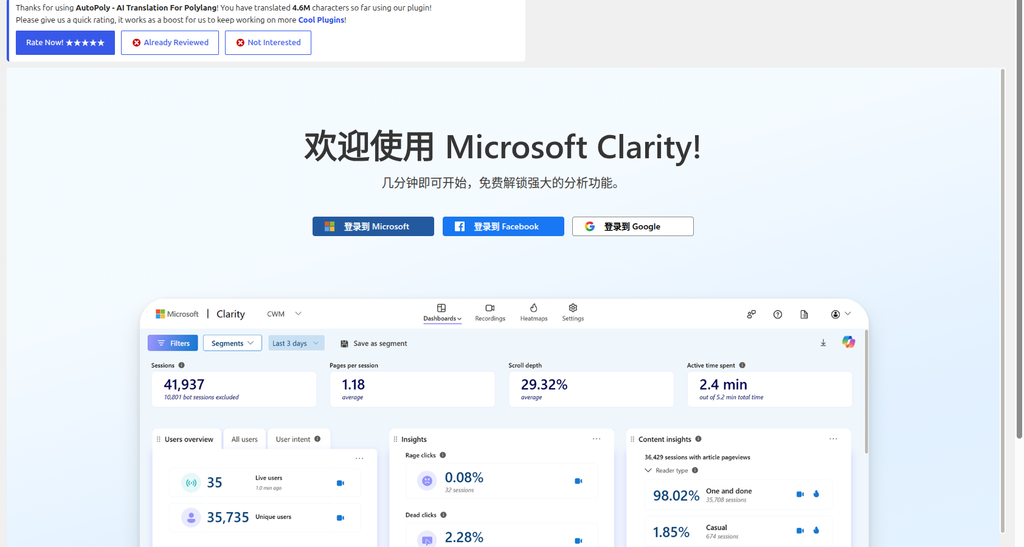Open the Users overview card more options
This screenshot has width=1024, height=547.
click(359, 458)
